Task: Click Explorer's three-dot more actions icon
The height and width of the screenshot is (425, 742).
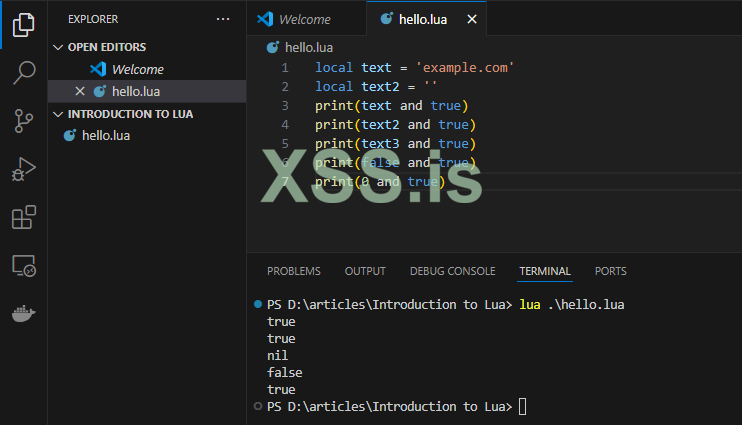Action: 222,19
